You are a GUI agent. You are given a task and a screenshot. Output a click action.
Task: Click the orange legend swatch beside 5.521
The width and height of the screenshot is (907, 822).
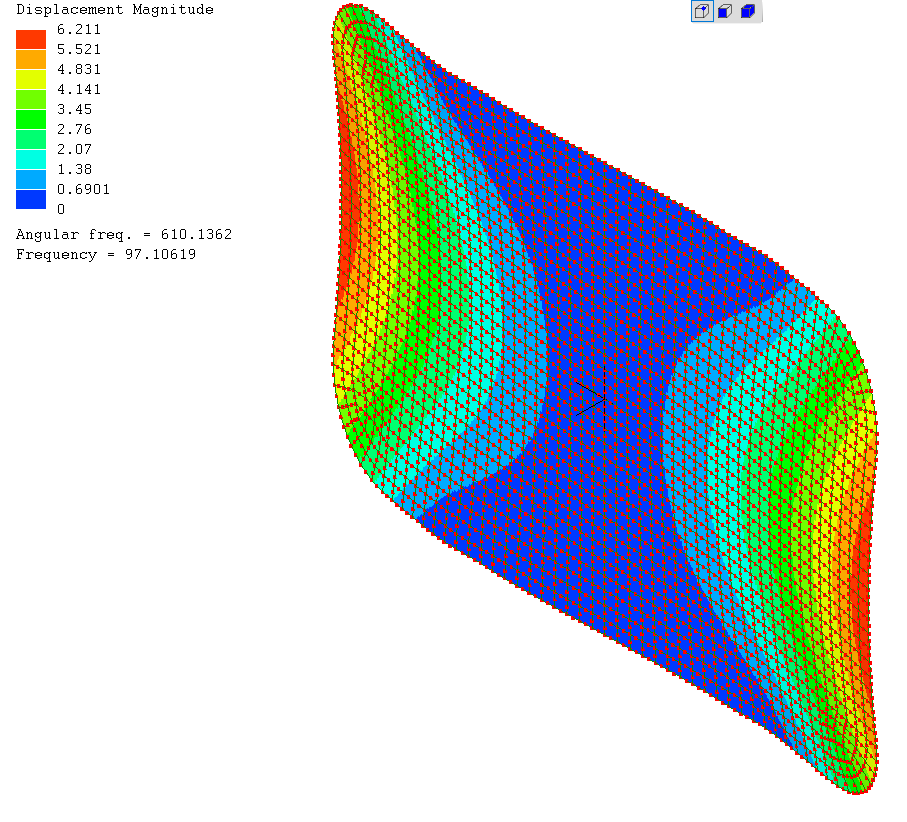(31, 60)
